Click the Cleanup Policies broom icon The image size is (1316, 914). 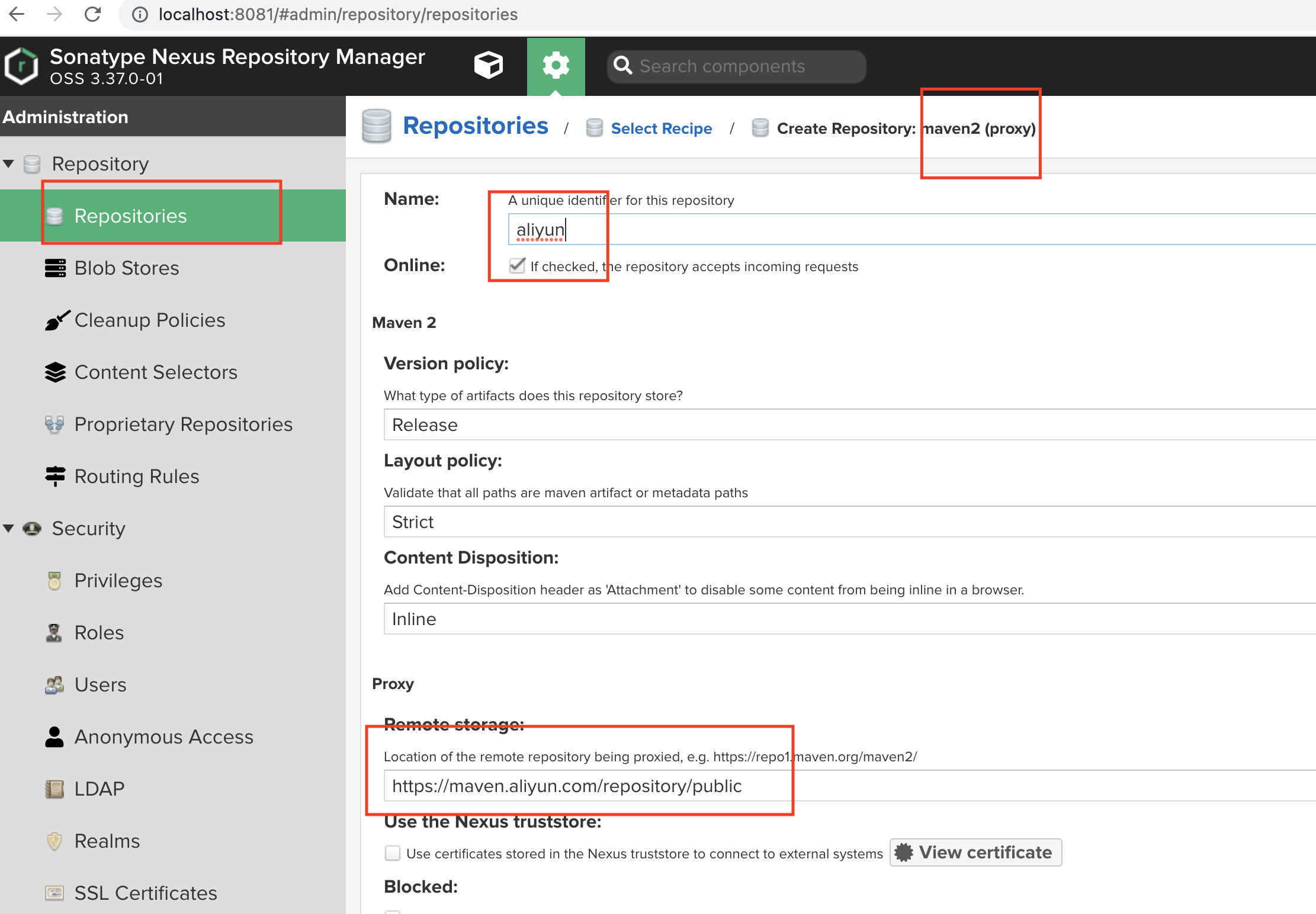click(x=57, y=320)
